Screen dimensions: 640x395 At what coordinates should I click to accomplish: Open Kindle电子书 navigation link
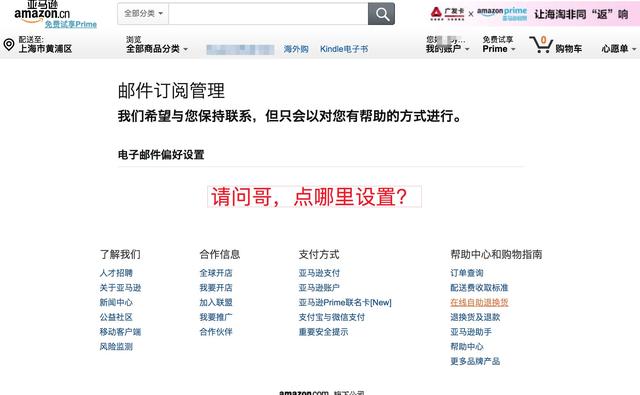(344, 49)
